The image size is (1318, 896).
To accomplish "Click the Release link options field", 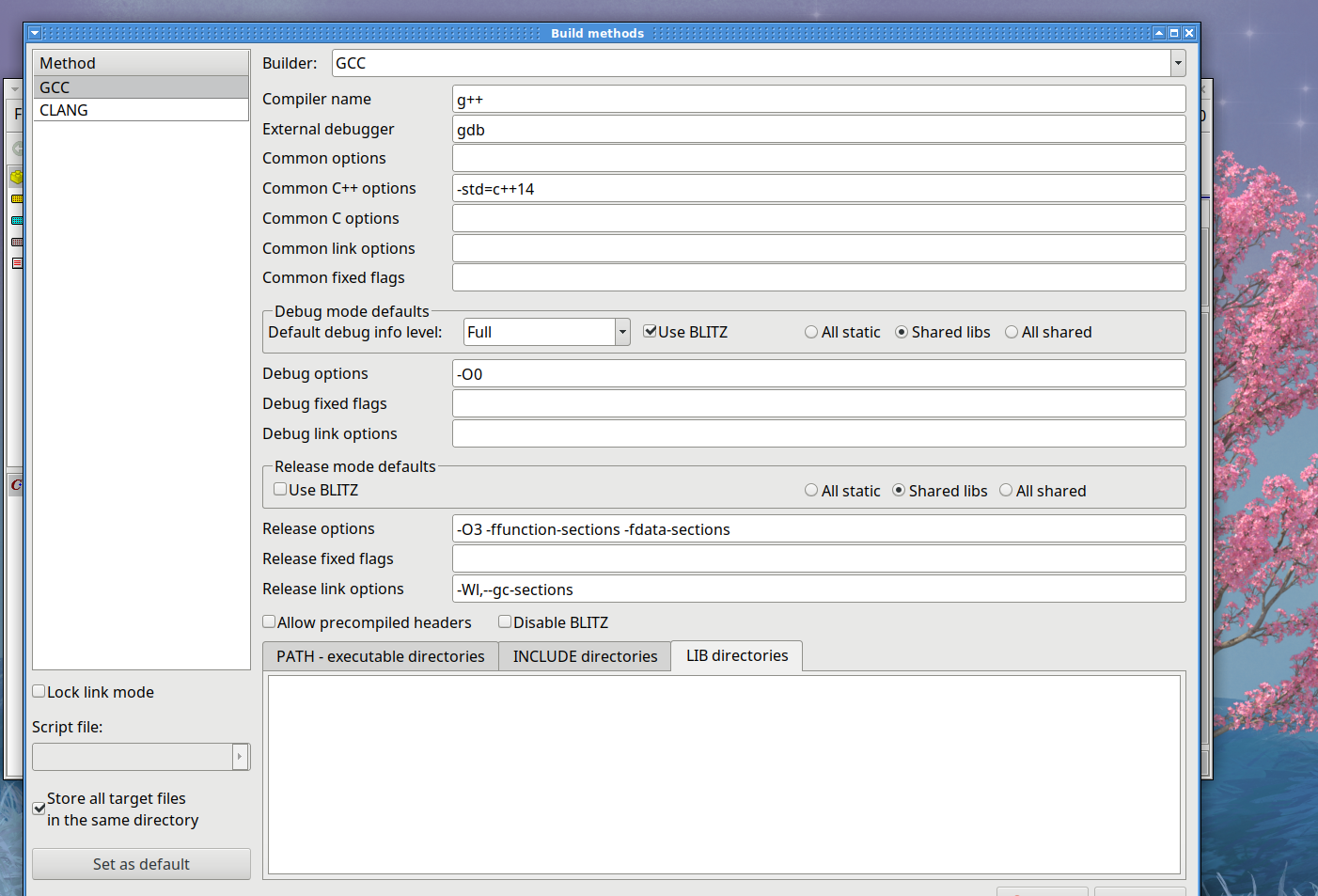I will pyautogui.click(x=818, y=589).
